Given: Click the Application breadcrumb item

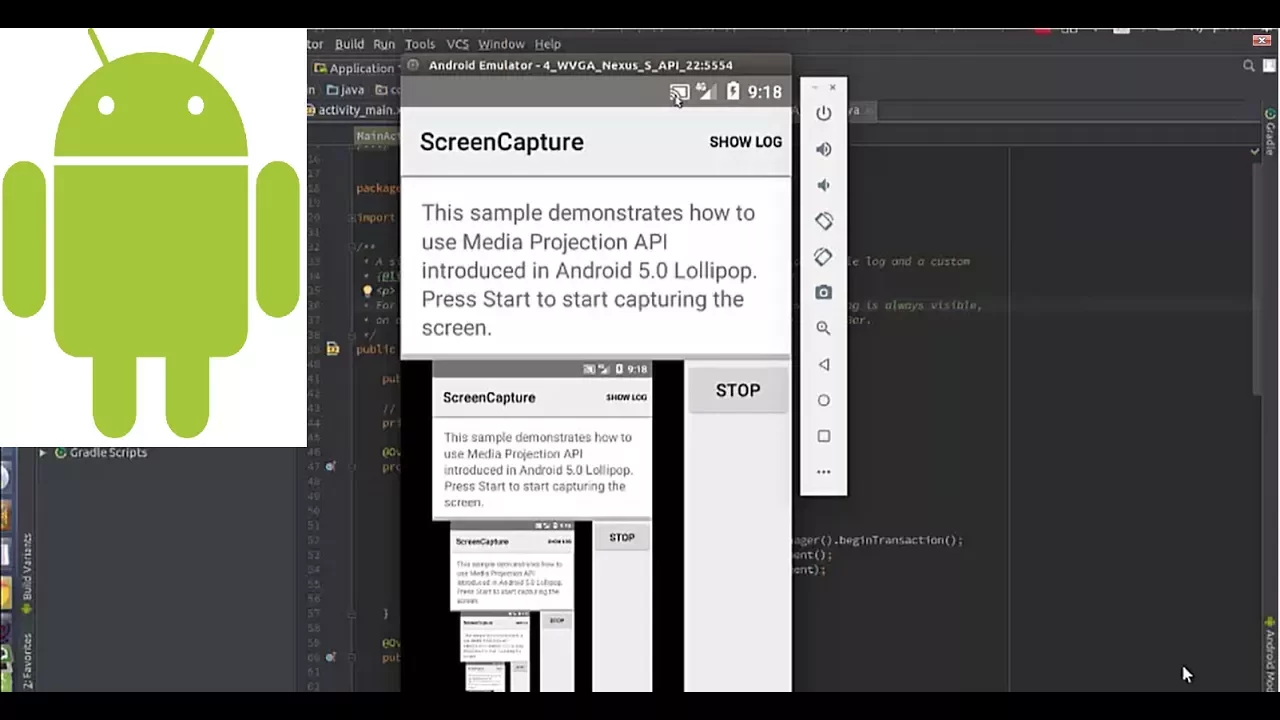Looking at the screenshot, I should pyautogui.click(x=355, y=68).
